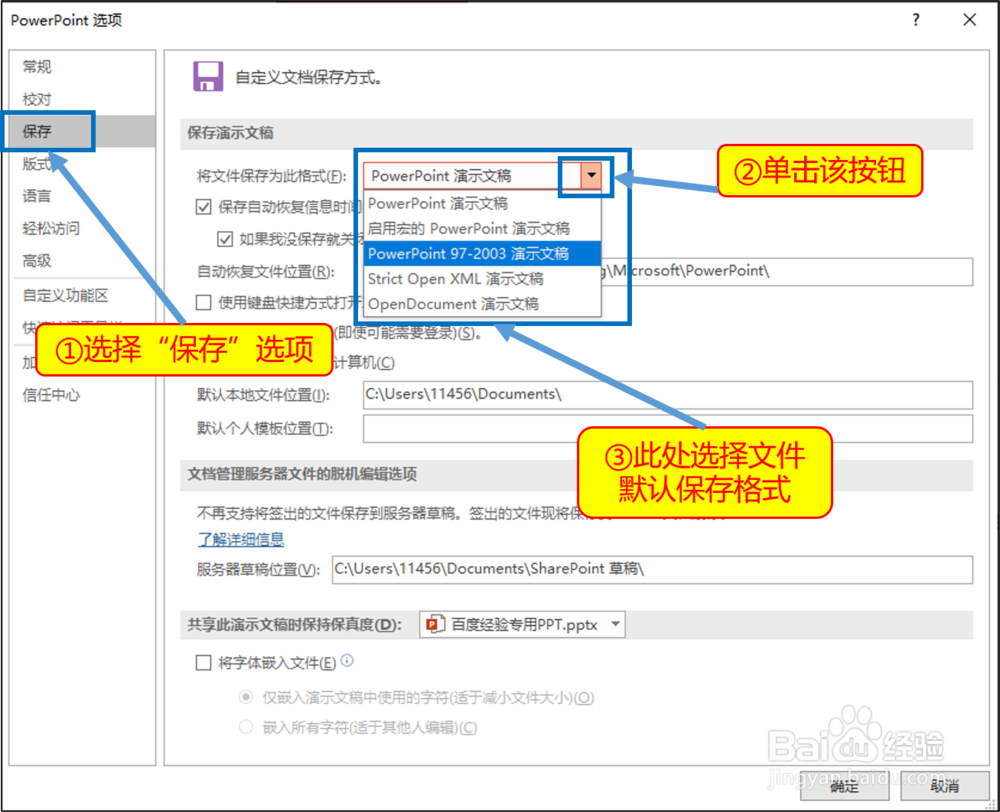Click the help question mark icon
This screenshot has height=812, width=1000.
click(916, 20)
